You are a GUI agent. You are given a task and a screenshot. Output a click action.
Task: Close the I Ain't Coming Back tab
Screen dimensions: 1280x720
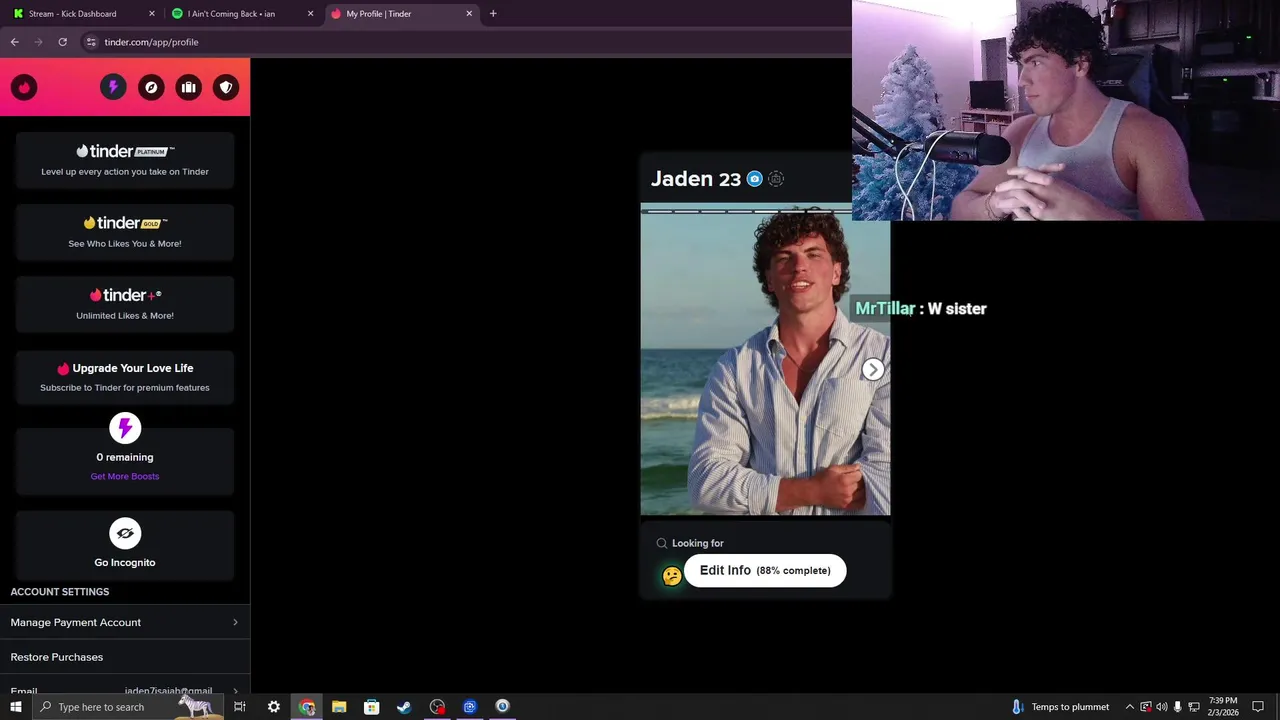pos(310,14)
